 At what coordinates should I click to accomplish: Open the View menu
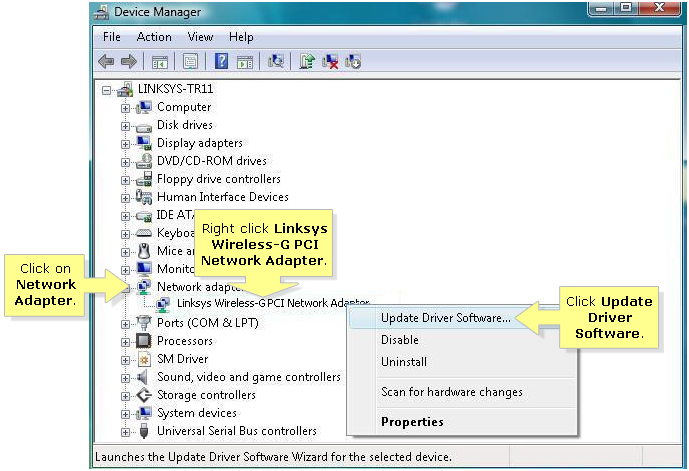[x=200, y=37]
